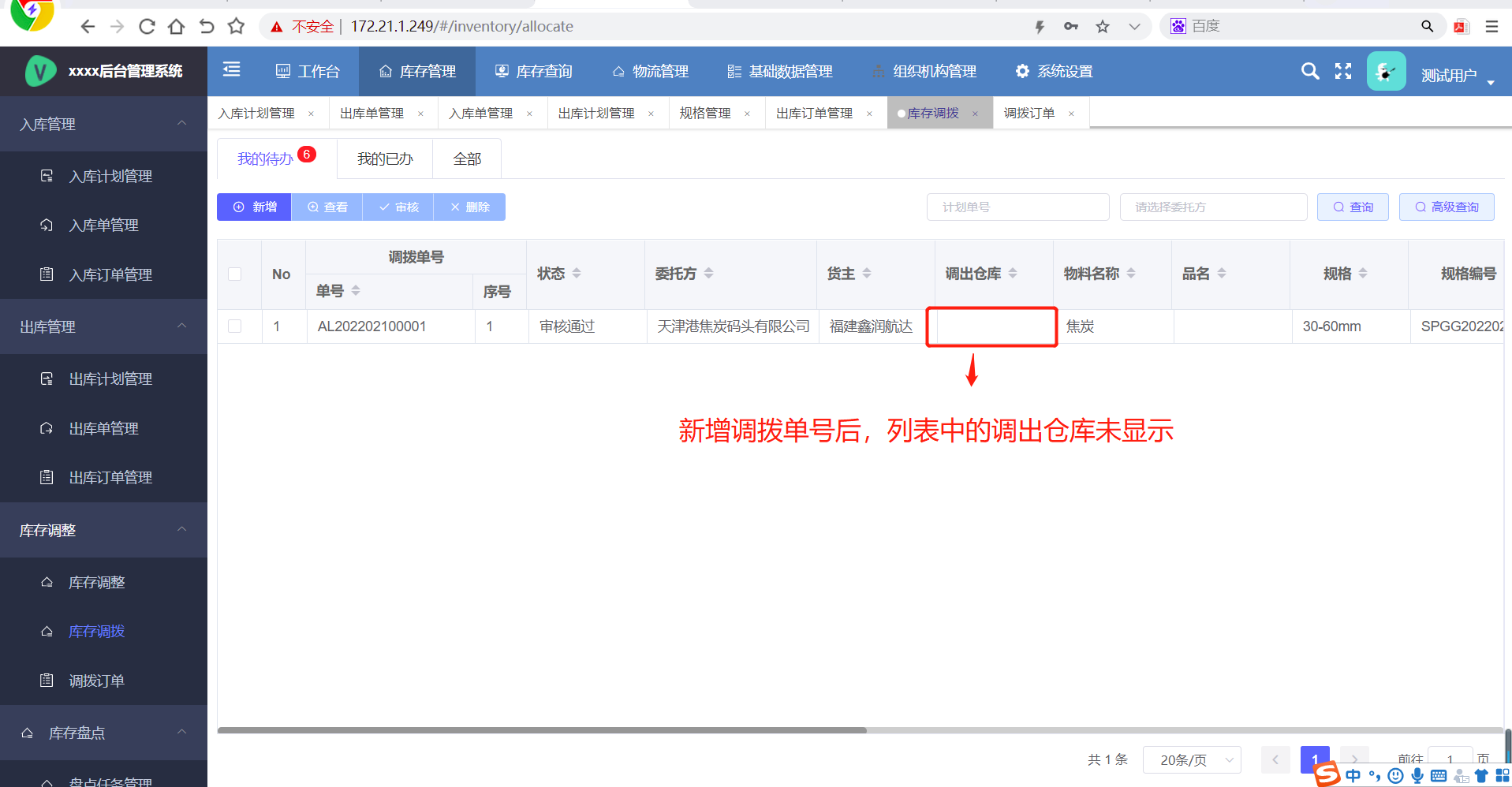The height and width of the screenshot is (787, 1512).
Task: Tick the checkbox for row AL202202100001
Action: (x=234, y=326)
